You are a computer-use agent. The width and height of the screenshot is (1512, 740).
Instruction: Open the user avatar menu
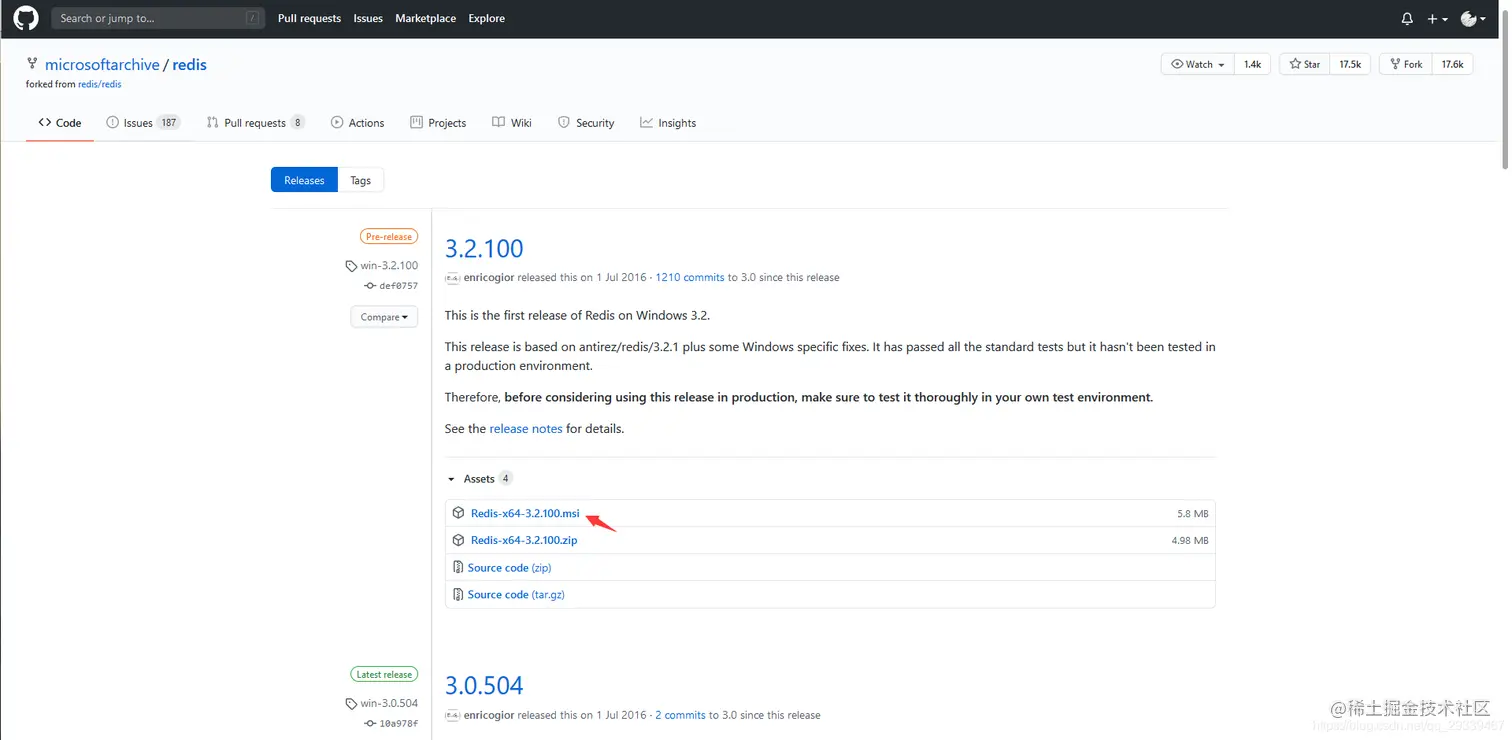[x=1473, y=19]
